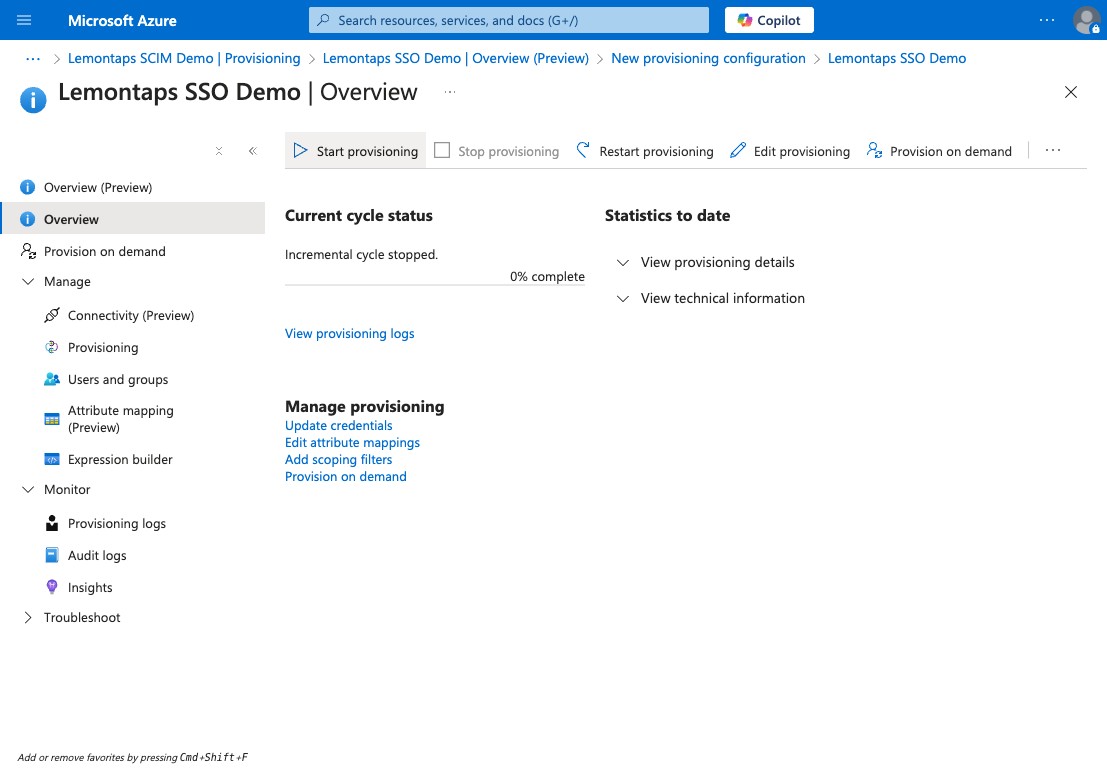Click the Expression builder code icon

coord(52,460)
